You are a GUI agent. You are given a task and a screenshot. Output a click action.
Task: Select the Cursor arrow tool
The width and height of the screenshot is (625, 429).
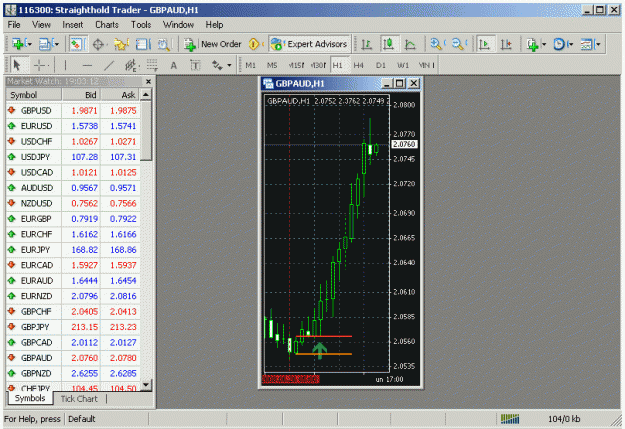[17, 65]
